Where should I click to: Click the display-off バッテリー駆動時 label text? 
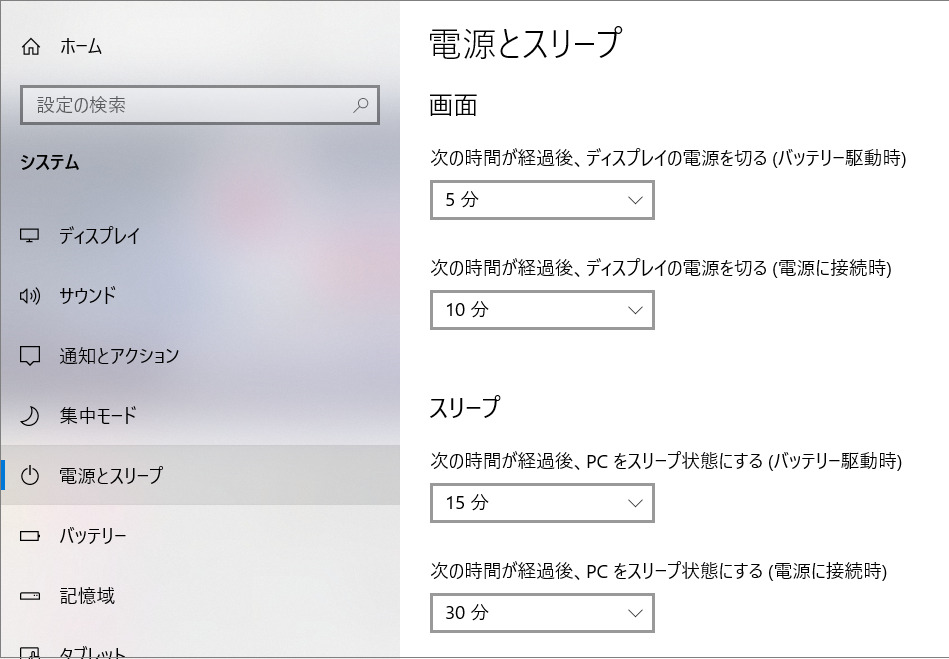pyautogui.click(x=668, y=158)
